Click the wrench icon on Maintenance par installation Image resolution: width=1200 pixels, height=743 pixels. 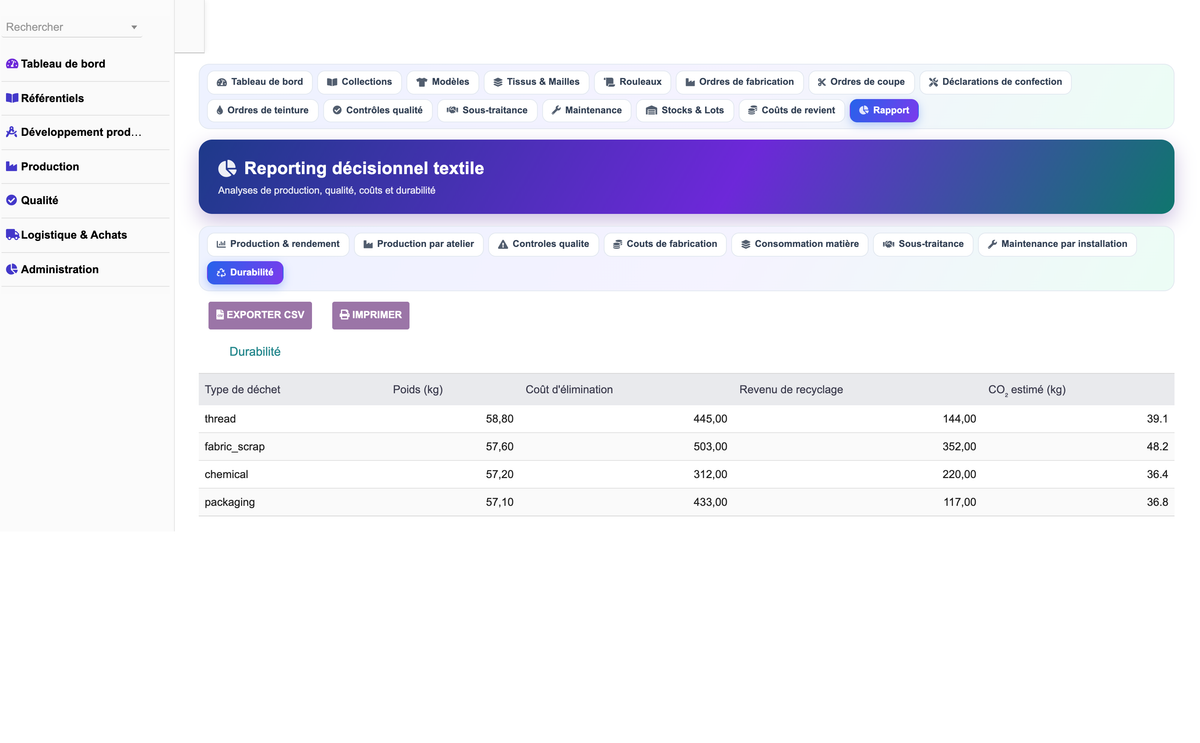pos(992,244)
